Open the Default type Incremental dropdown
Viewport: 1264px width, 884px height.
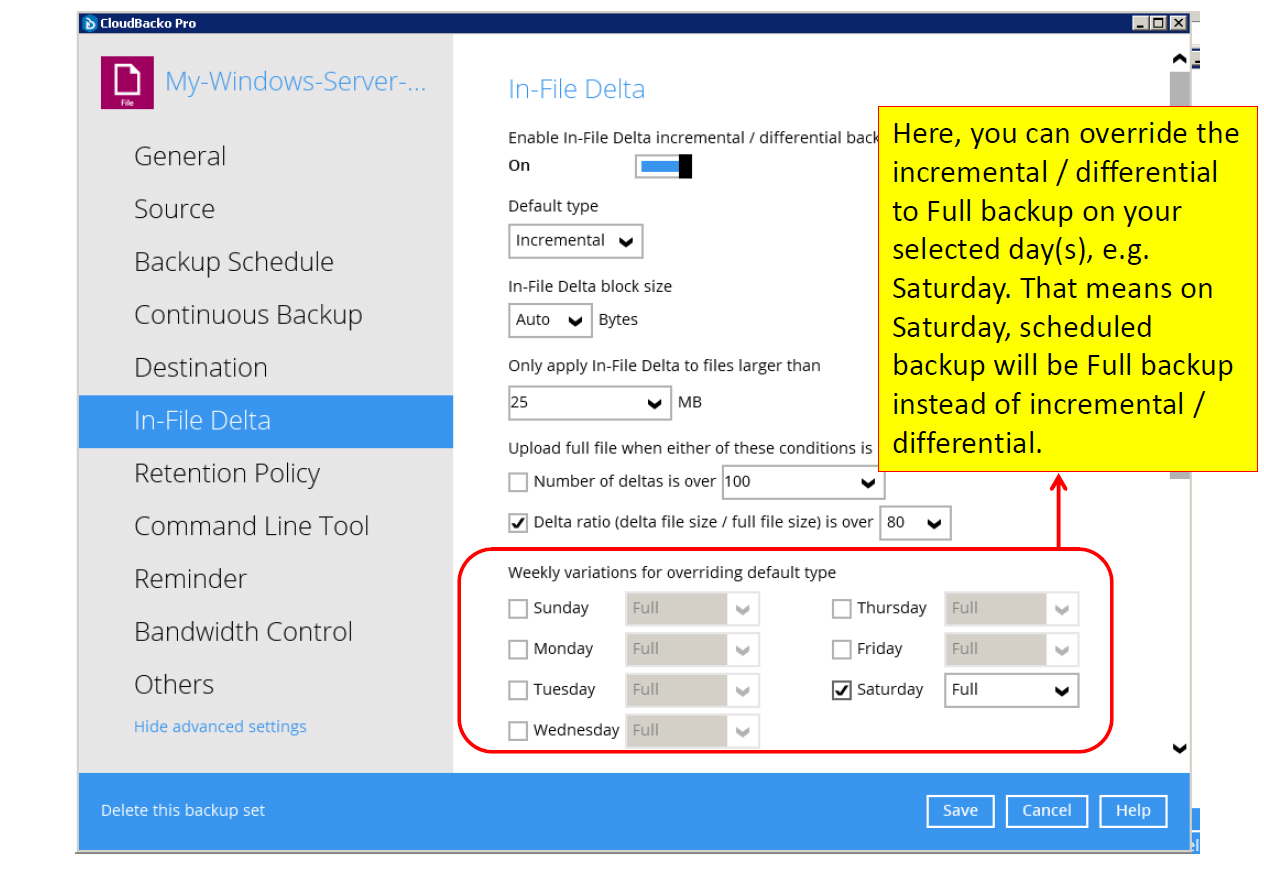pyautogui.click(x=575, y=241)
